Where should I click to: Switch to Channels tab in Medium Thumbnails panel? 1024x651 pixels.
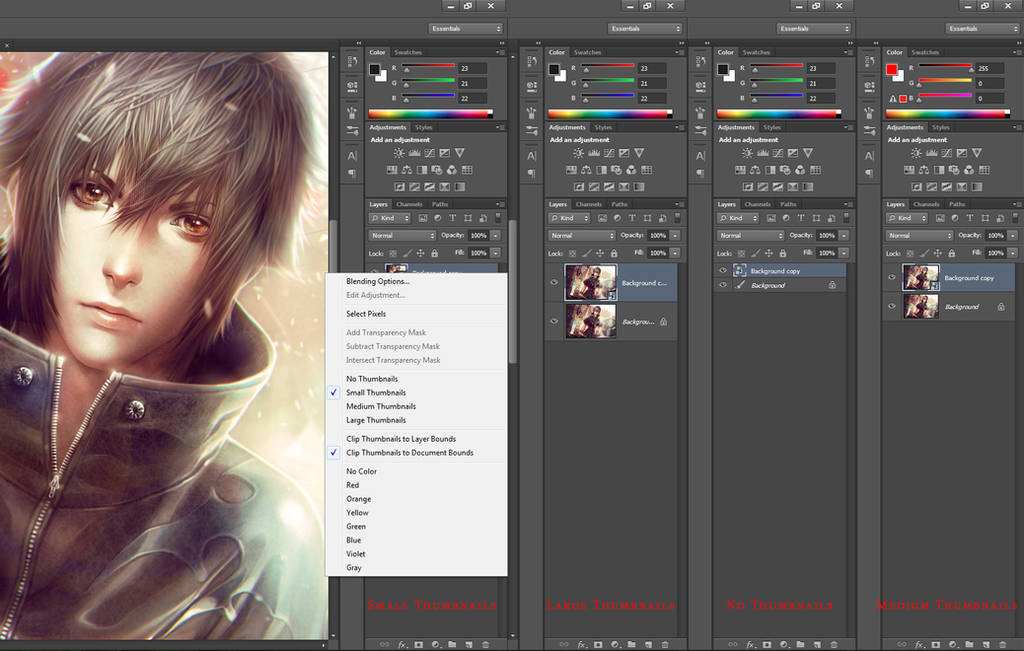click(926, 204)
